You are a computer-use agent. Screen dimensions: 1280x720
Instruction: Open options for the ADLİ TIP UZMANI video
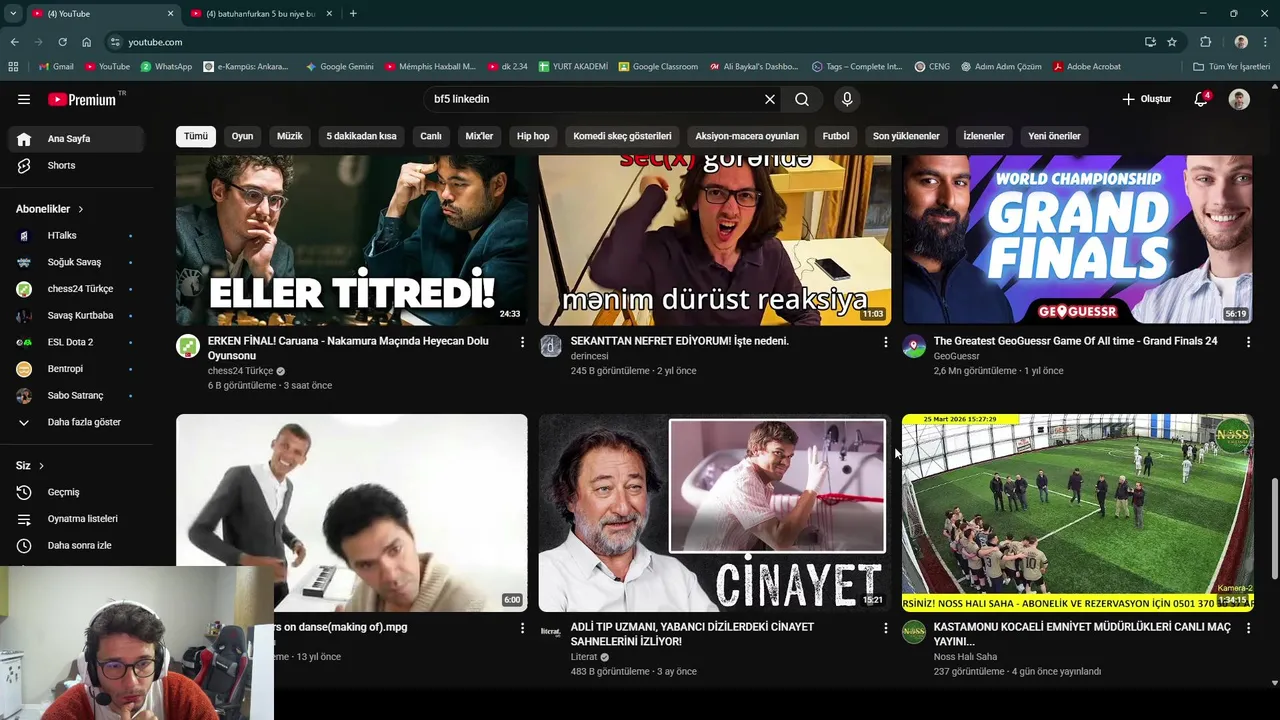click(885, 628)
